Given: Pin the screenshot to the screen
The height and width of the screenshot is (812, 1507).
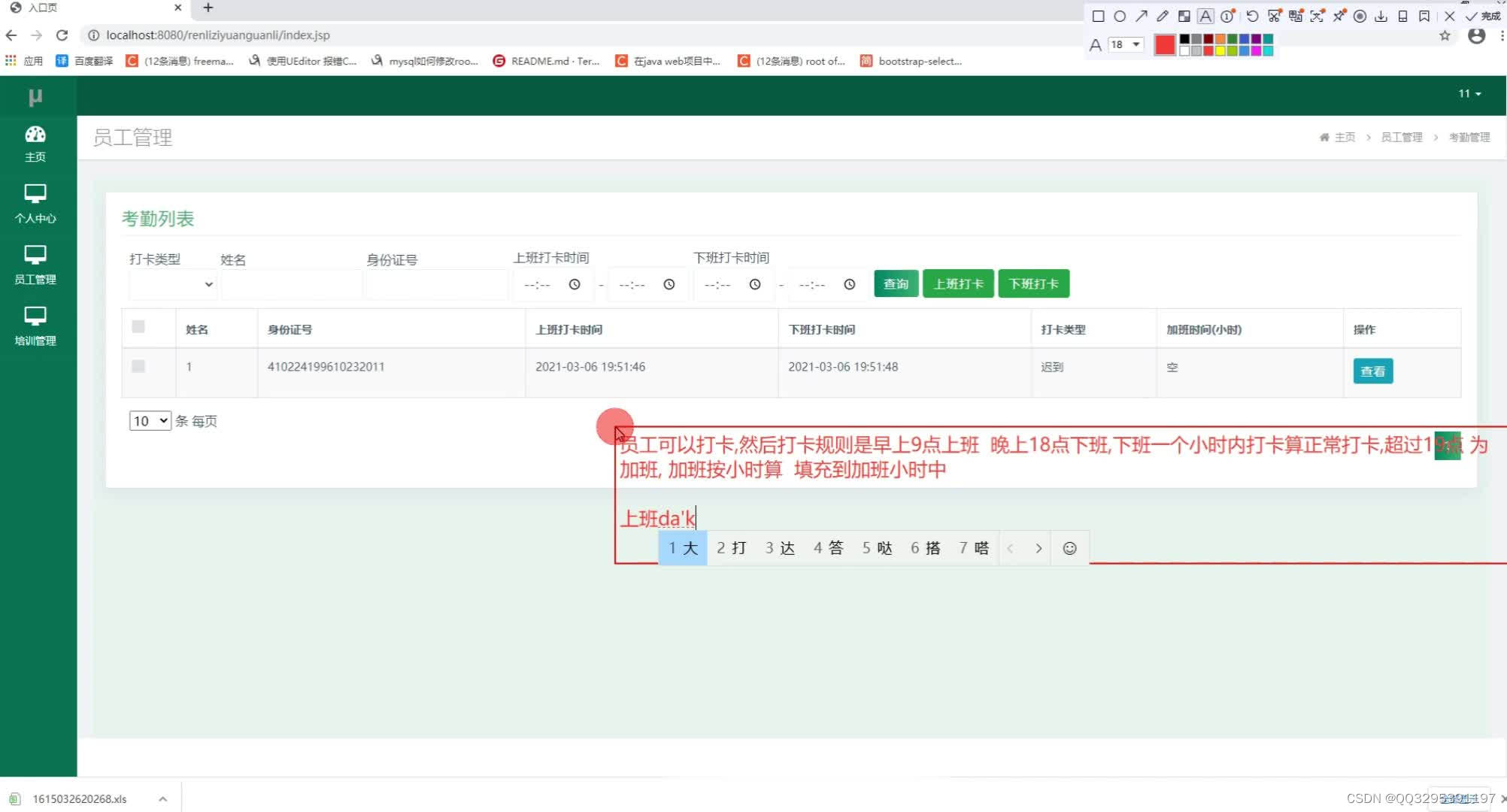Looking at the screenshot, I should pos(1339,17).
